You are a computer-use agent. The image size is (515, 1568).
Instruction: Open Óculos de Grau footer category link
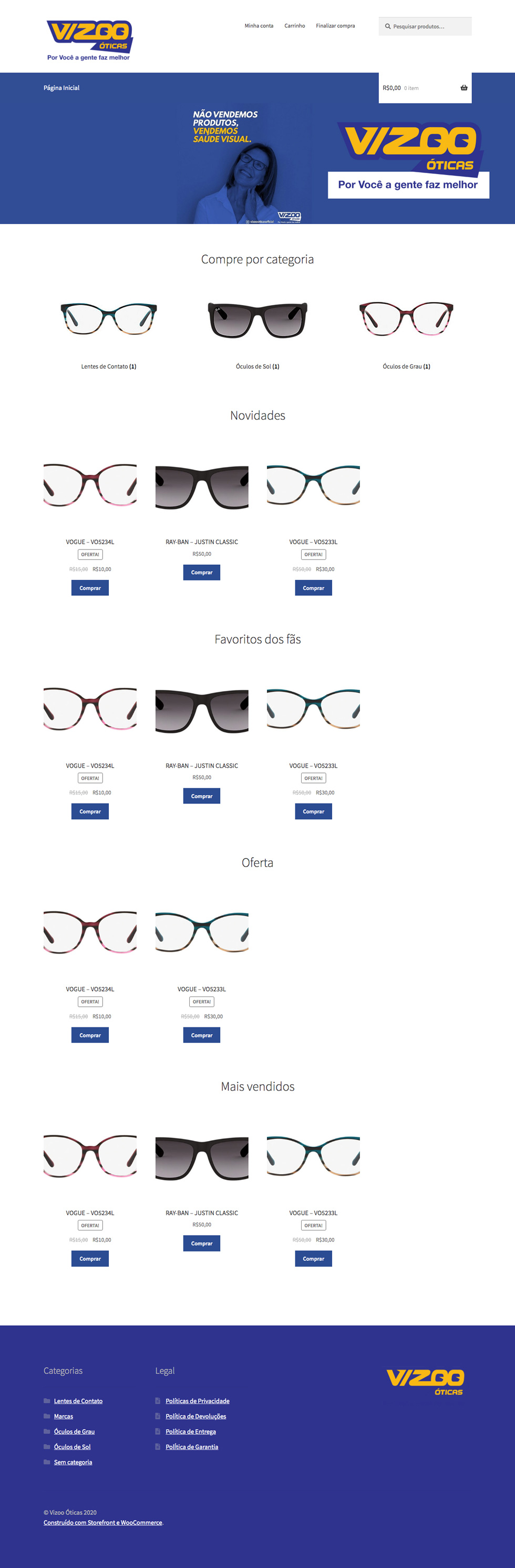74,1432
